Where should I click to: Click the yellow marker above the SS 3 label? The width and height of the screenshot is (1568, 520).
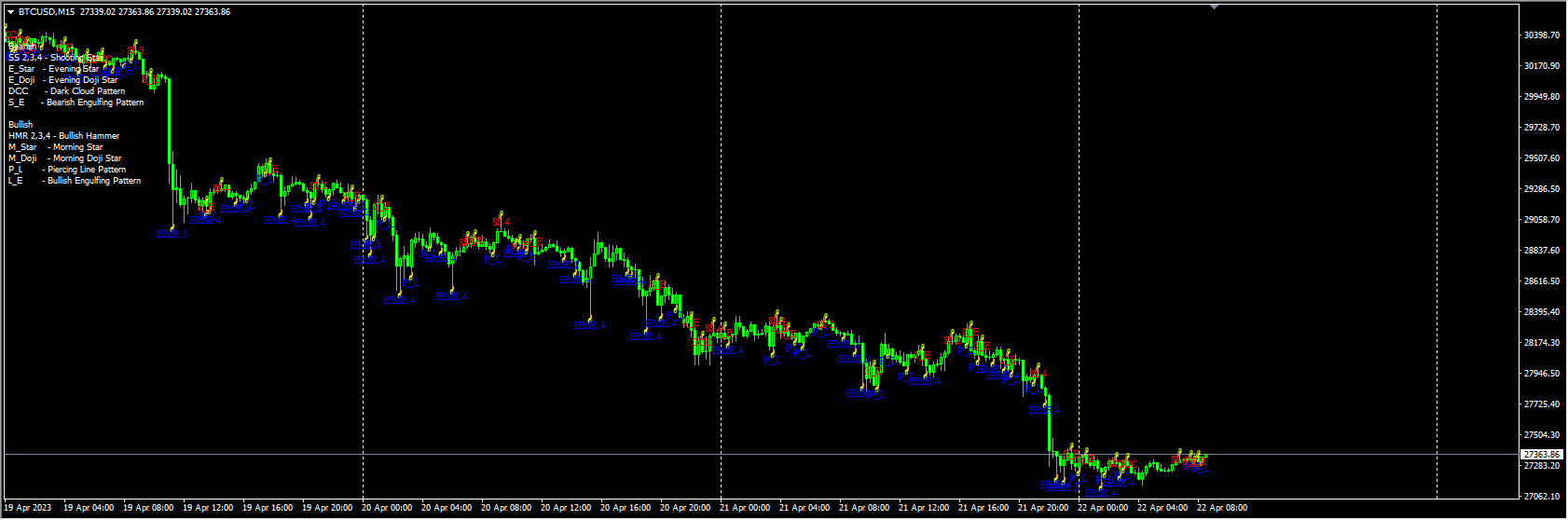coord(136,42)
